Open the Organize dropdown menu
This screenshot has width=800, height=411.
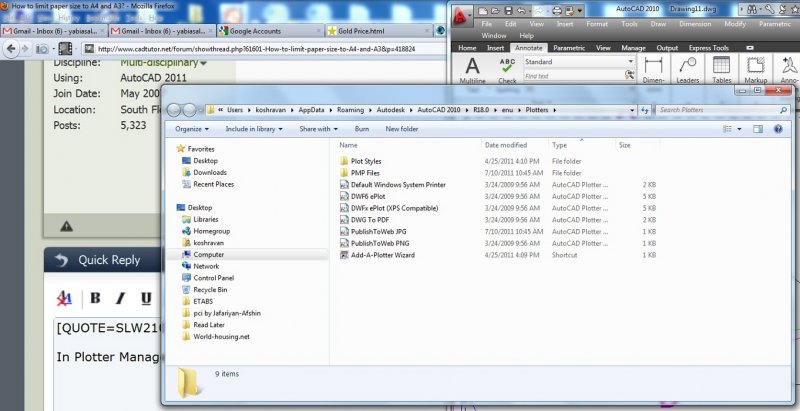coord(192,129)
